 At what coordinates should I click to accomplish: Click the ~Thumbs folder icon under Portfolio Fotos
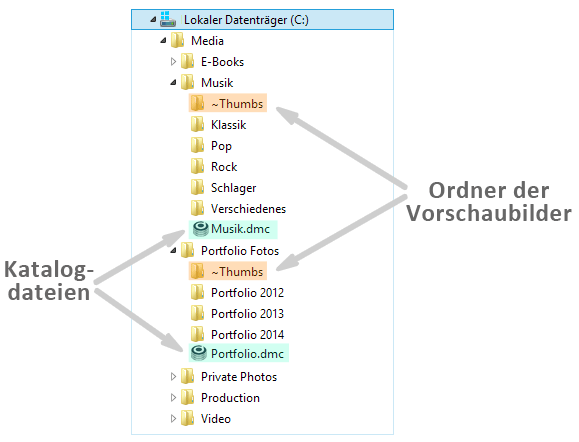click(x=197, y=271)
